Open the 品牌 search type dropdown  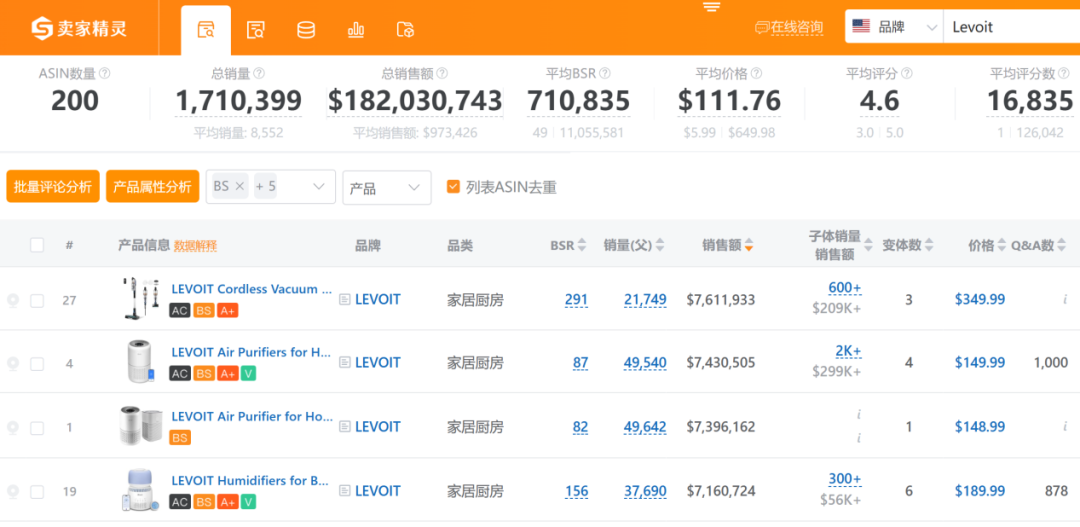pos(893,28)
